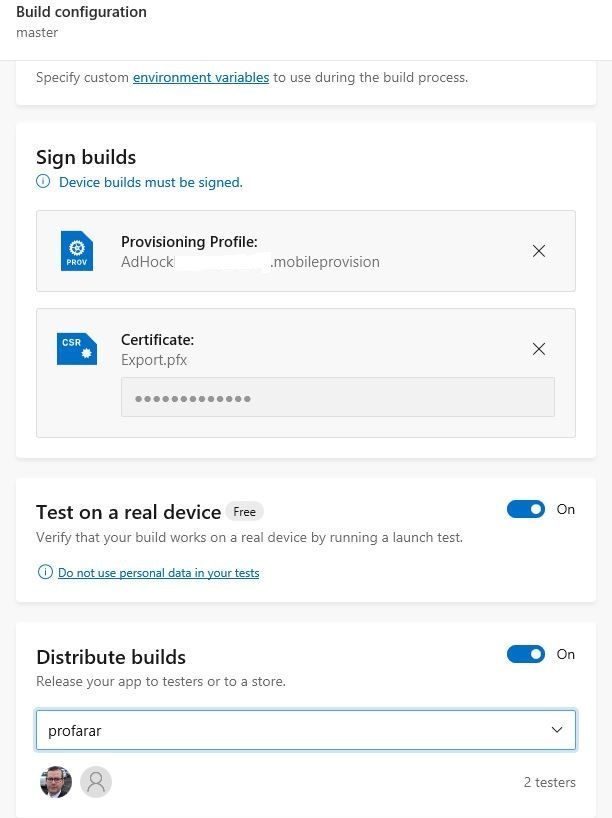Toggle off Test on a real device
This screenshot has height=818, width=612.
pyautogui.click(x=525, y=509)
